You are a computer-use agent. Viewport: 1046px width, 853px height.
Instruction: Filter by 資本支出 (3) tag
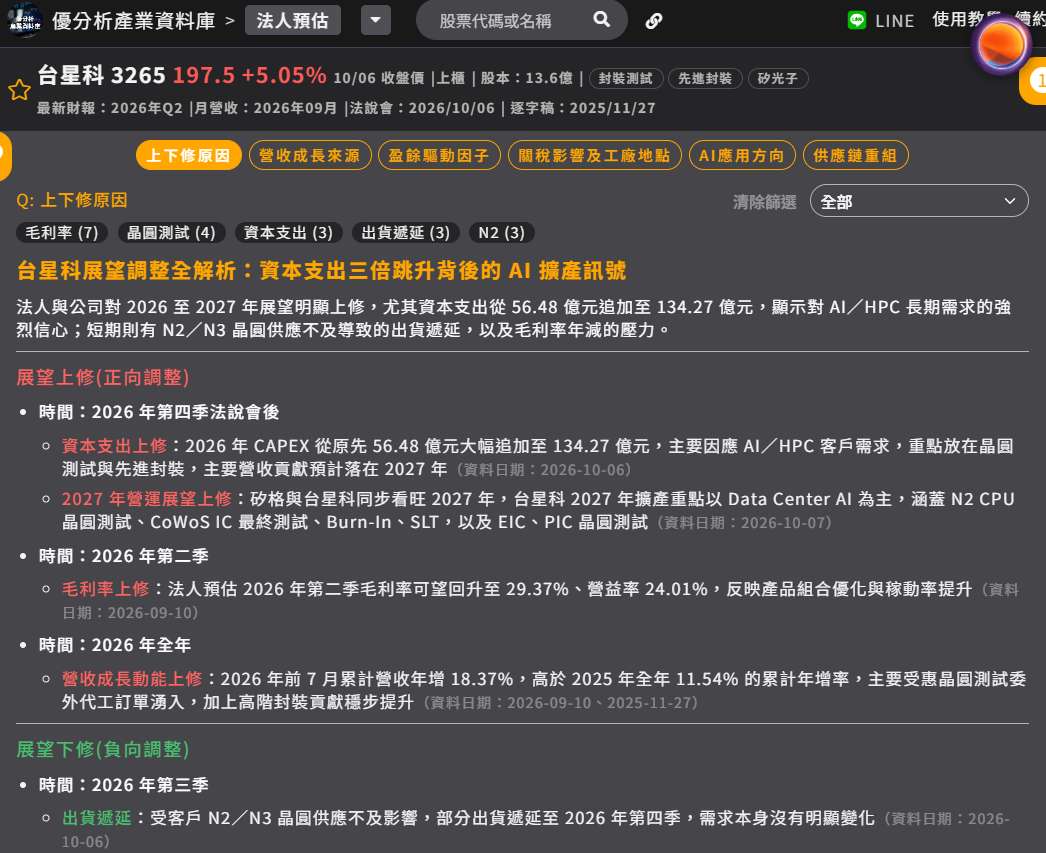point(288,232)
